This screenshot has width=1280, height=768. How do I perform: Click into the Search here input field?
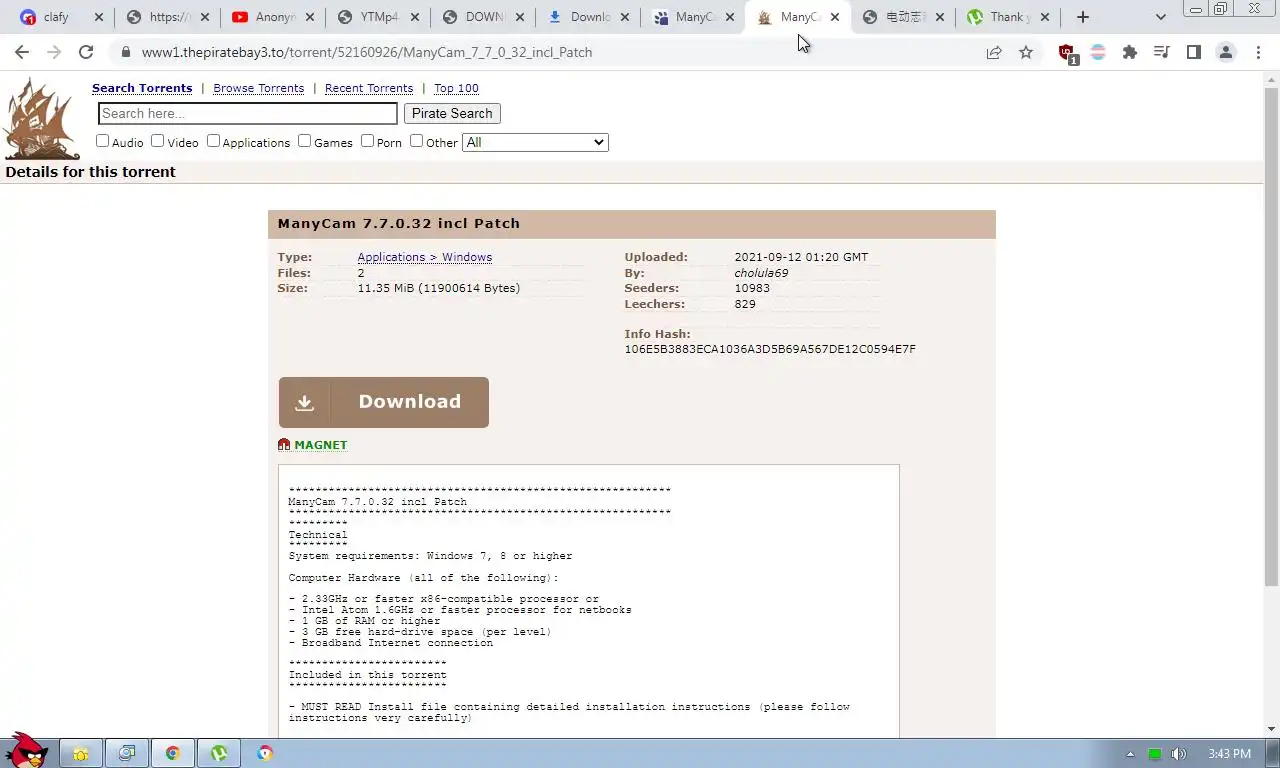[x=248, y=114]
